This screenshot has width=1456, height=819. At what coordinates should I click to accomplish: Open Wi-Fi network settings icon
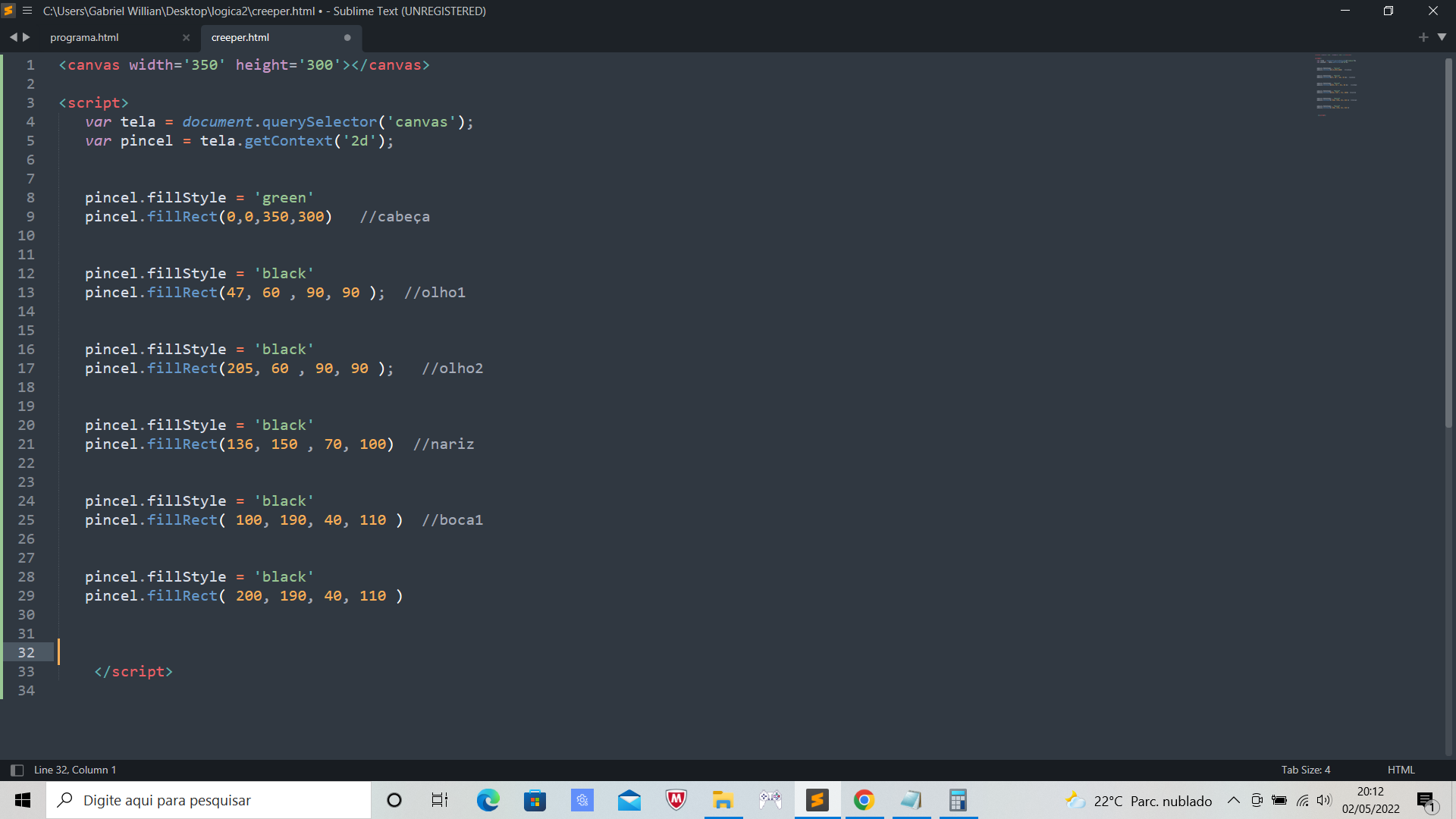tap(1303, 800)
